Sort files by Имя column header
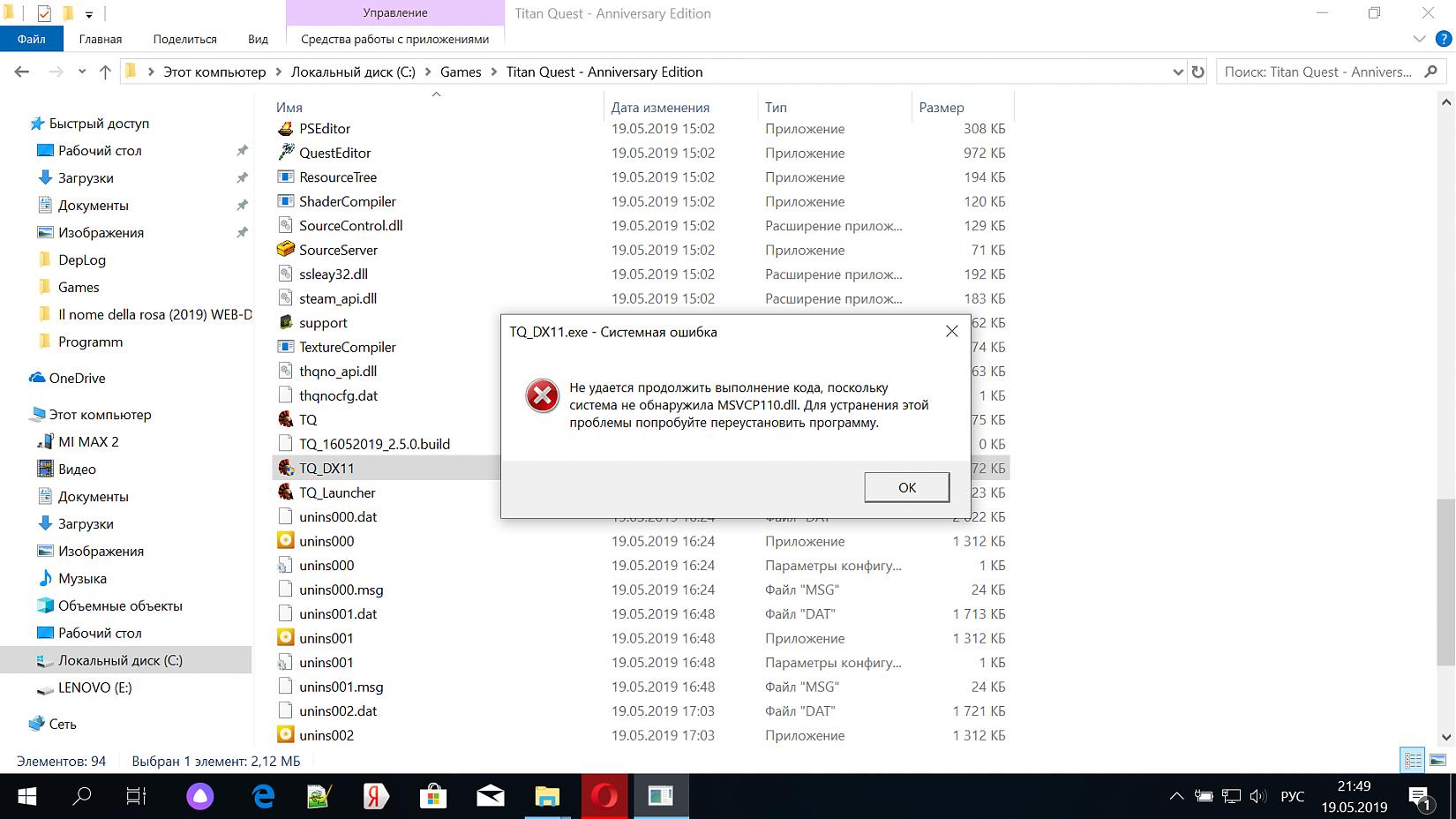This screenshot has width=1456, height=819. (x=289, y=108)
